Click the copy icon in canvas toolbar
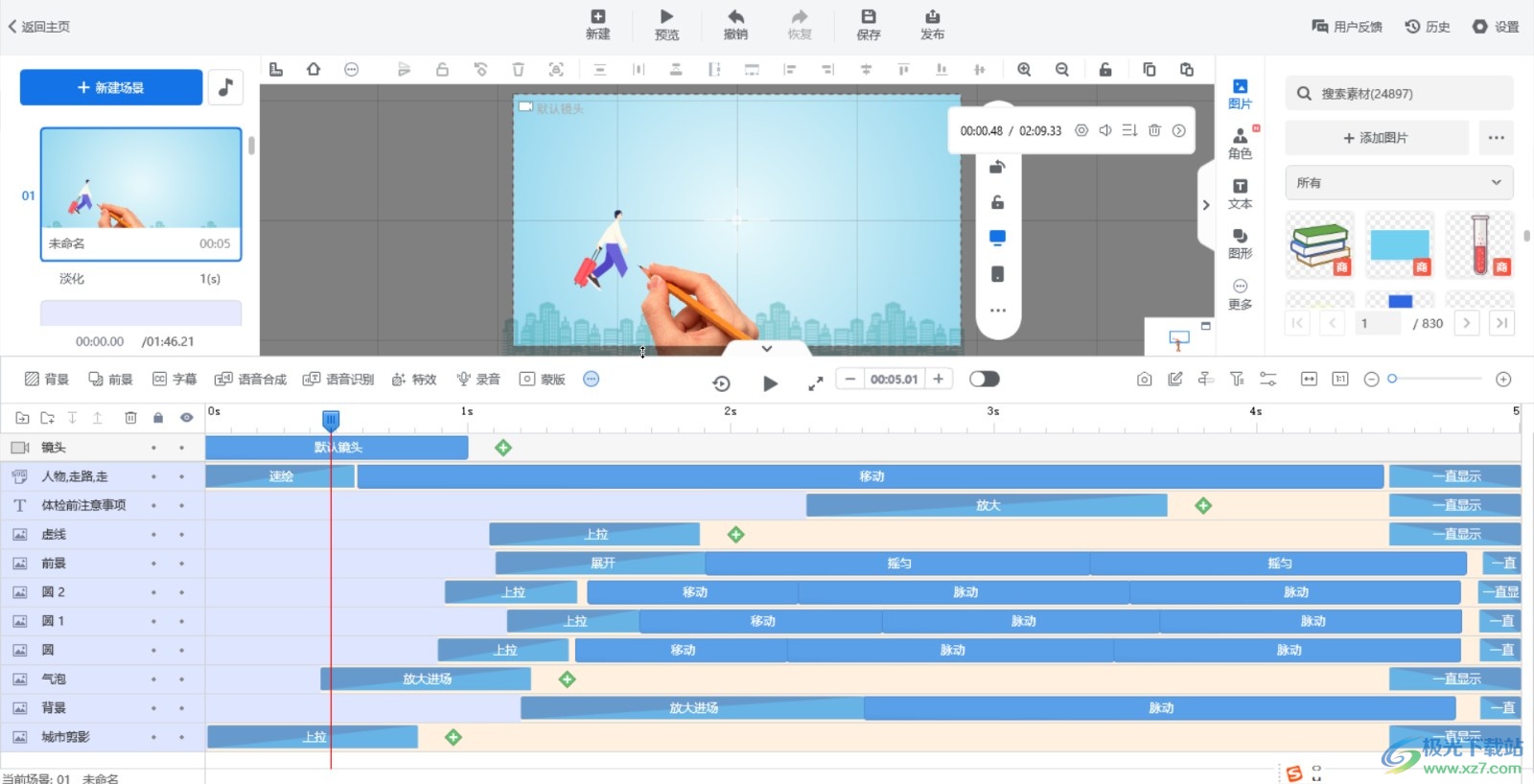Screen dimensions: 1534x784 pyautogui.click(x=1149, y=69)
